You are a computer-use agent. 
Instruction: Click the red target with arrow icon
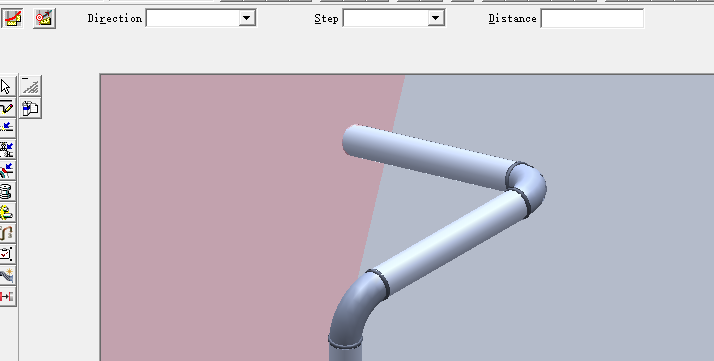(x=44, y=18)
